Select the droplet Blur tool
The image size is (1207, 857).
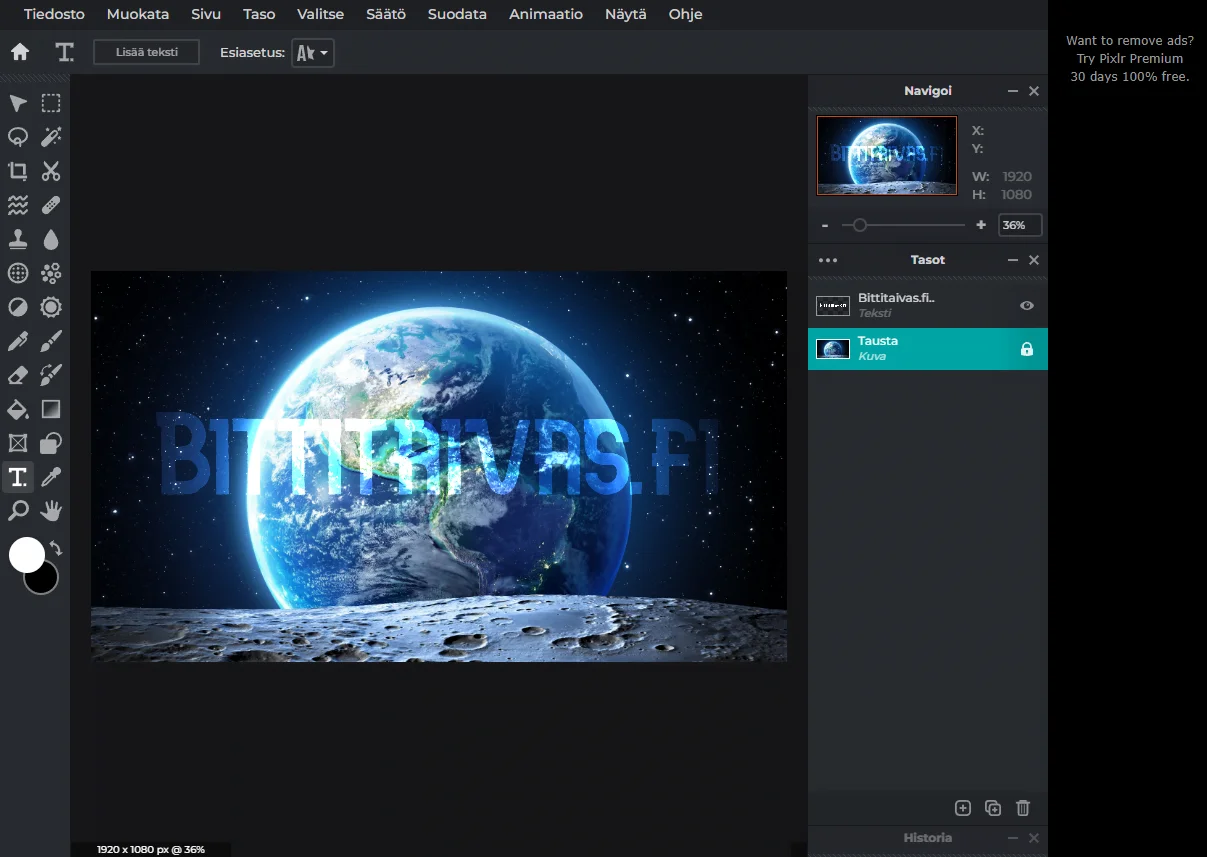point(51,239)
